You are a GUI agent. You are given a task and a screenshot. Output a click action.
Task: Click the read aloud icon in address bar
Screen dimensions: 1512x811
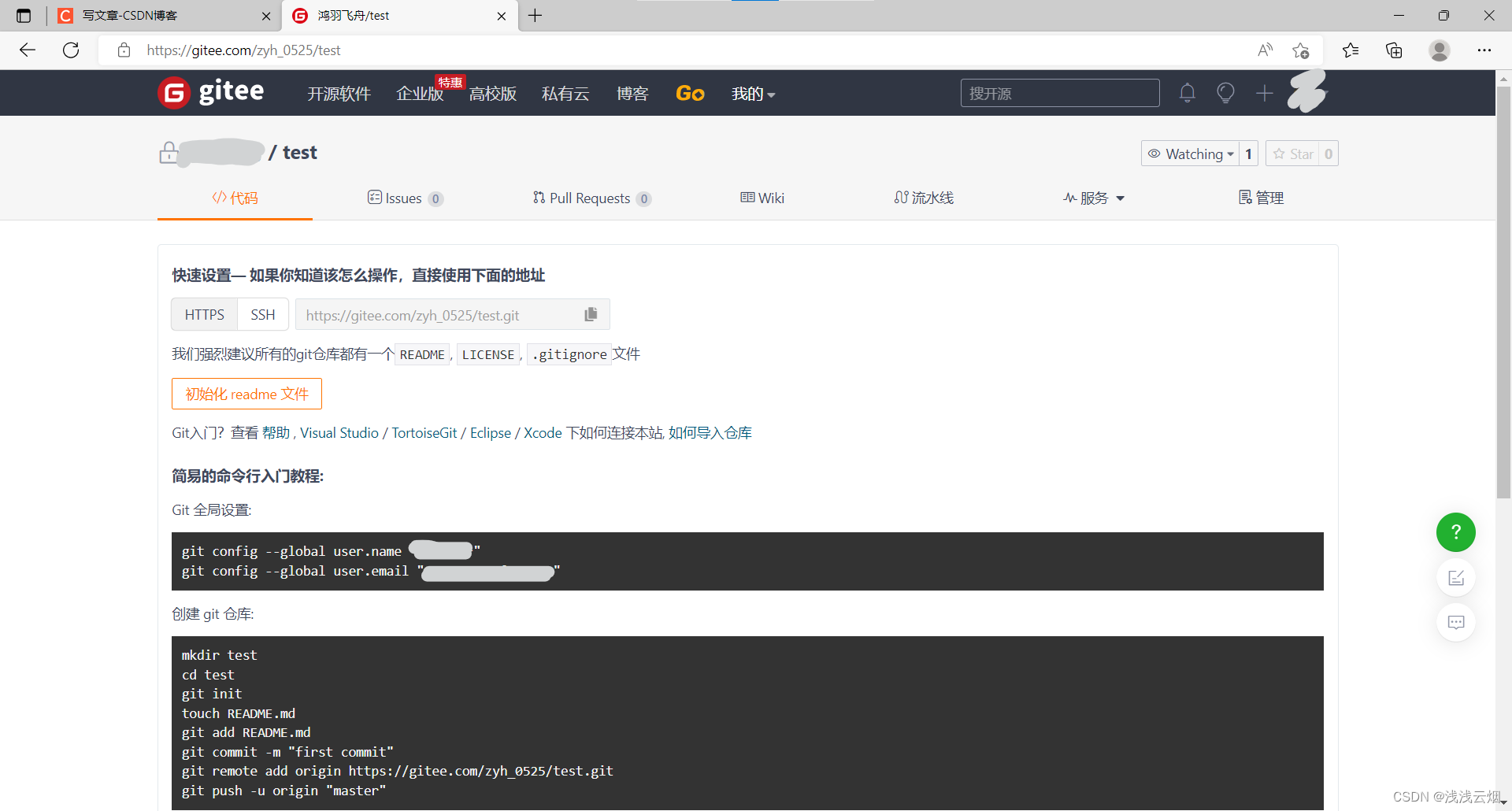(x=1265, y=50)
